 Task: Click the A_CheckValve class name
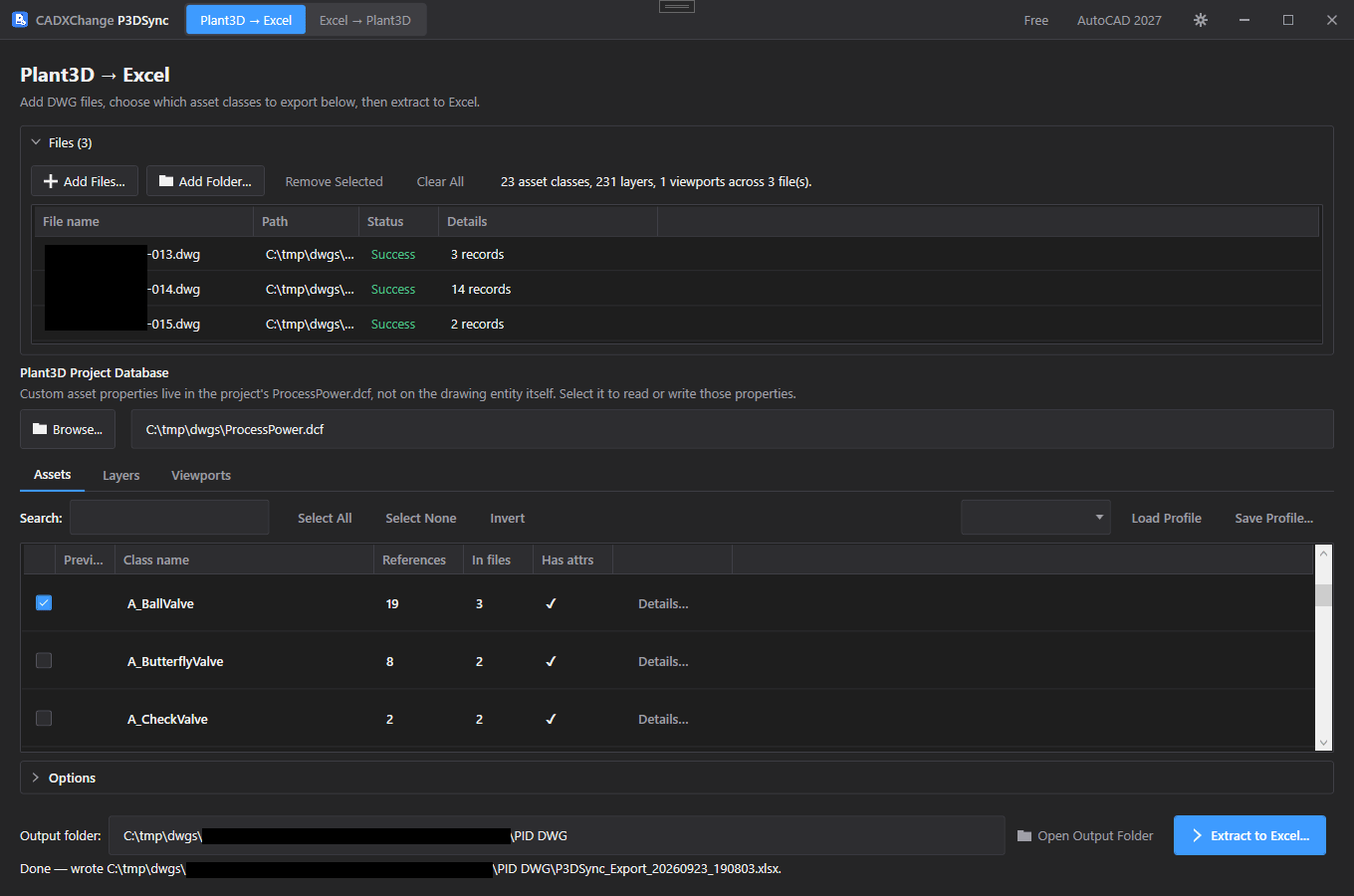[x=167, y=719]
